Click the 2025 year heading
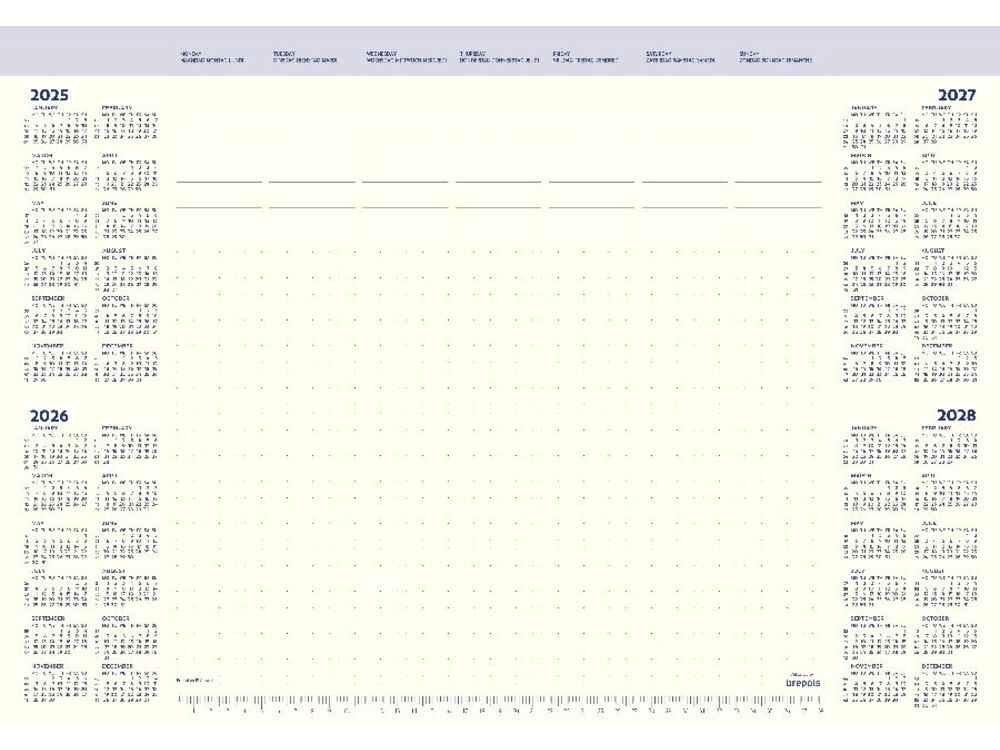Viewport: 1000px width, 750px height. (x=49, y=95)
